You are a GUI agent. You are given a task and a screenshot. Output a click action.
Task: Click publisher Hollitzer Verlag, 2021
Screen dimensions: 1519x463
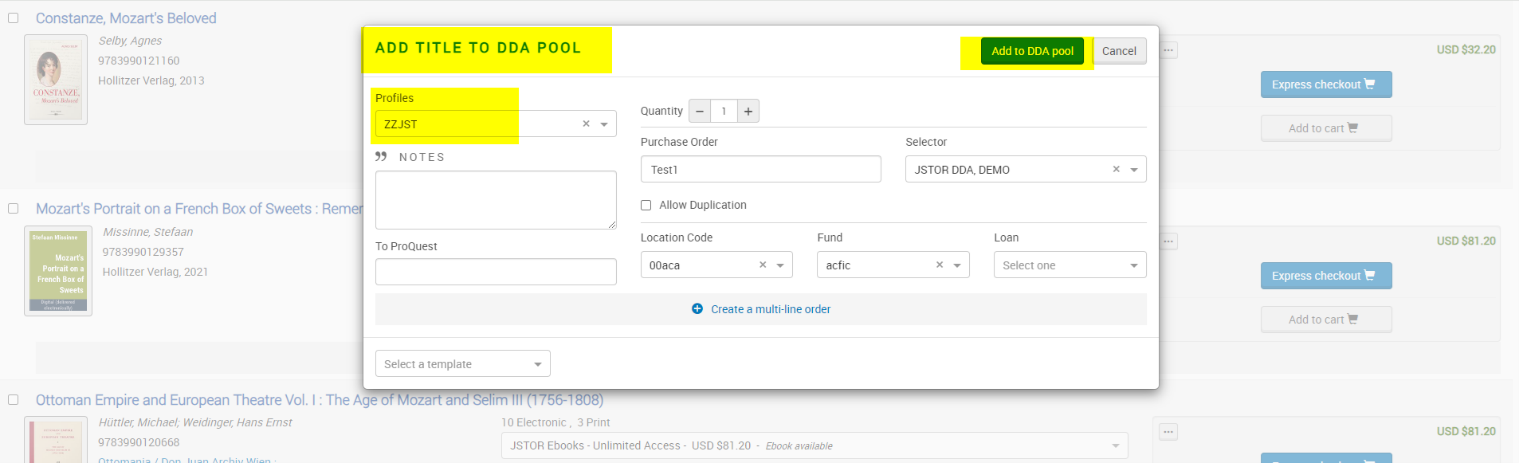point(156,271)
